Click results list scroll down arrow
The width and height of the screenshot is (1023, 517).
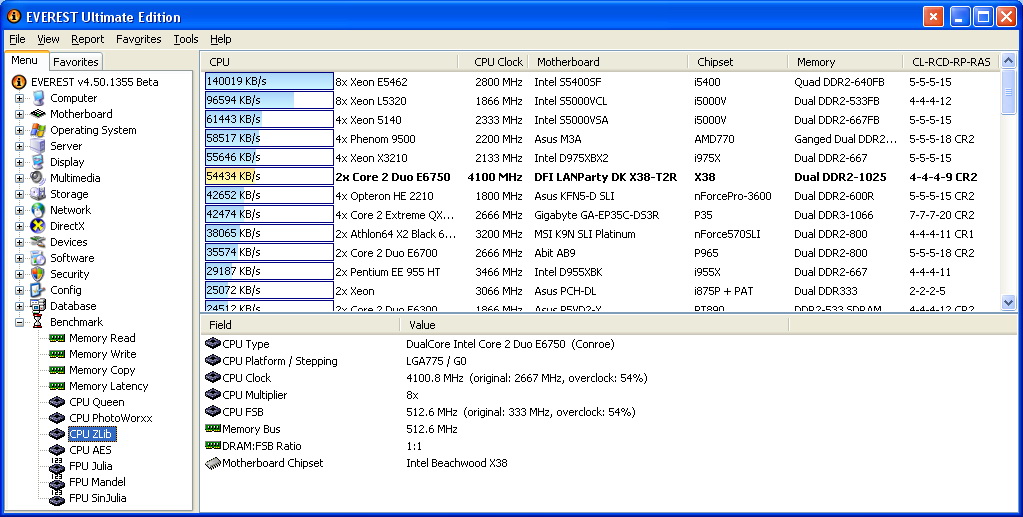[1008, 302]
